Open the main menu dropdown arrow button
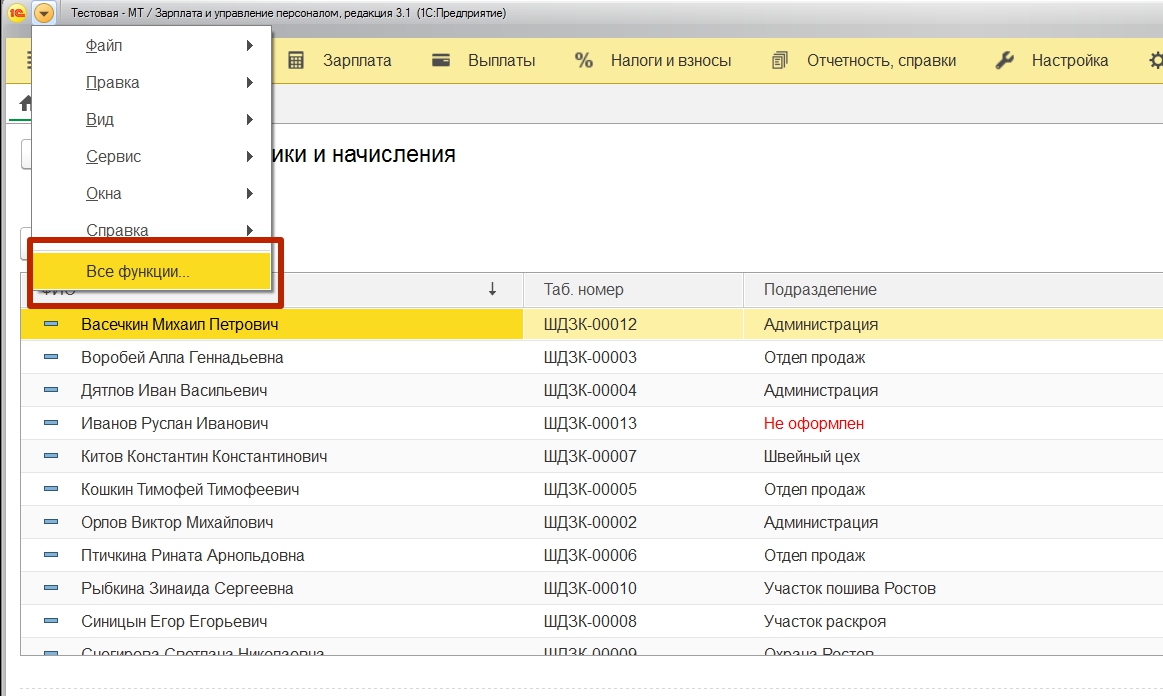Image resolution: width=1163 pixels, height=696 pixels. [44, 13]
